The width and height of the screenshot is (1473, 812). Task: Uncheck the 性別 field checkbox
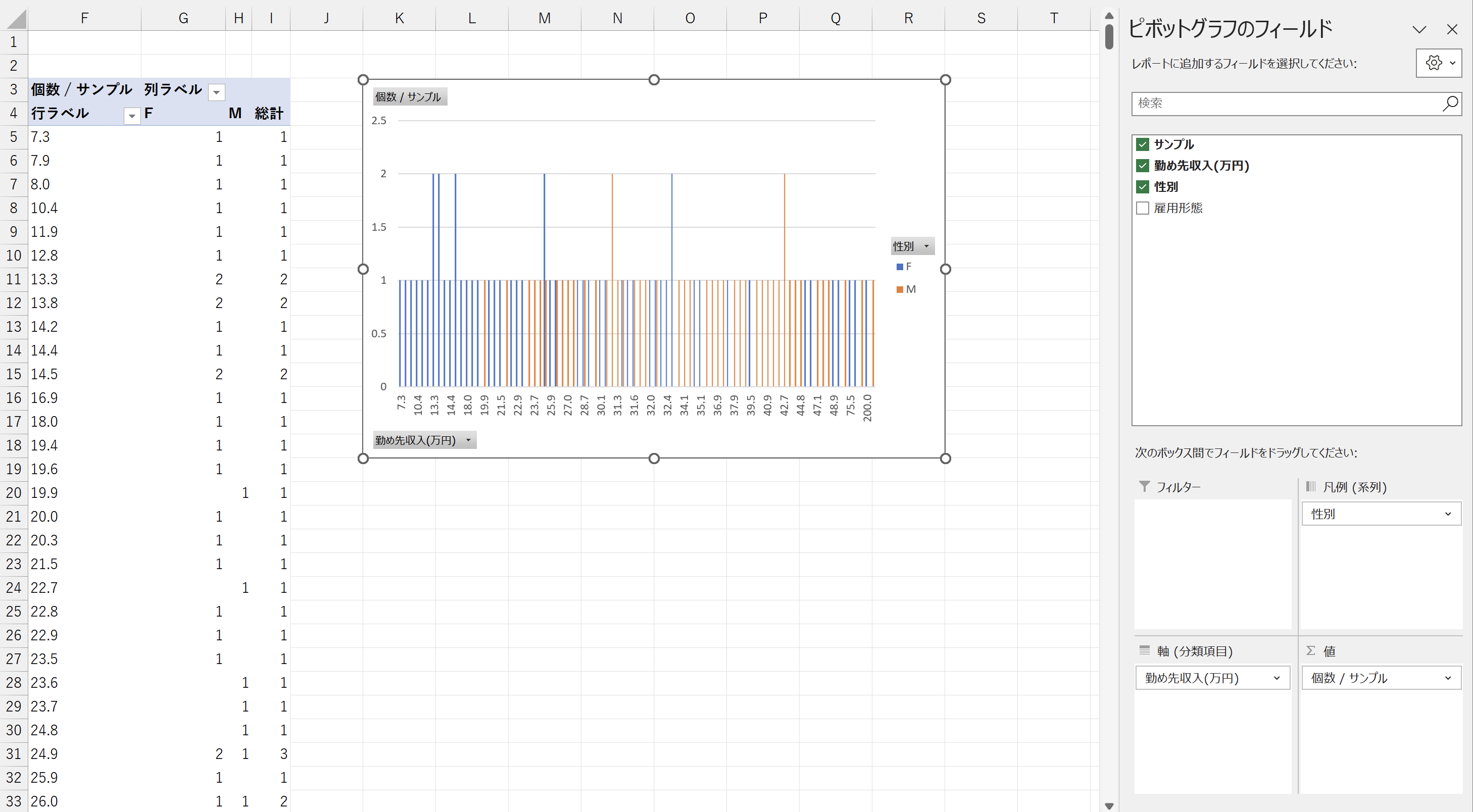click(x=1143, y=187)
